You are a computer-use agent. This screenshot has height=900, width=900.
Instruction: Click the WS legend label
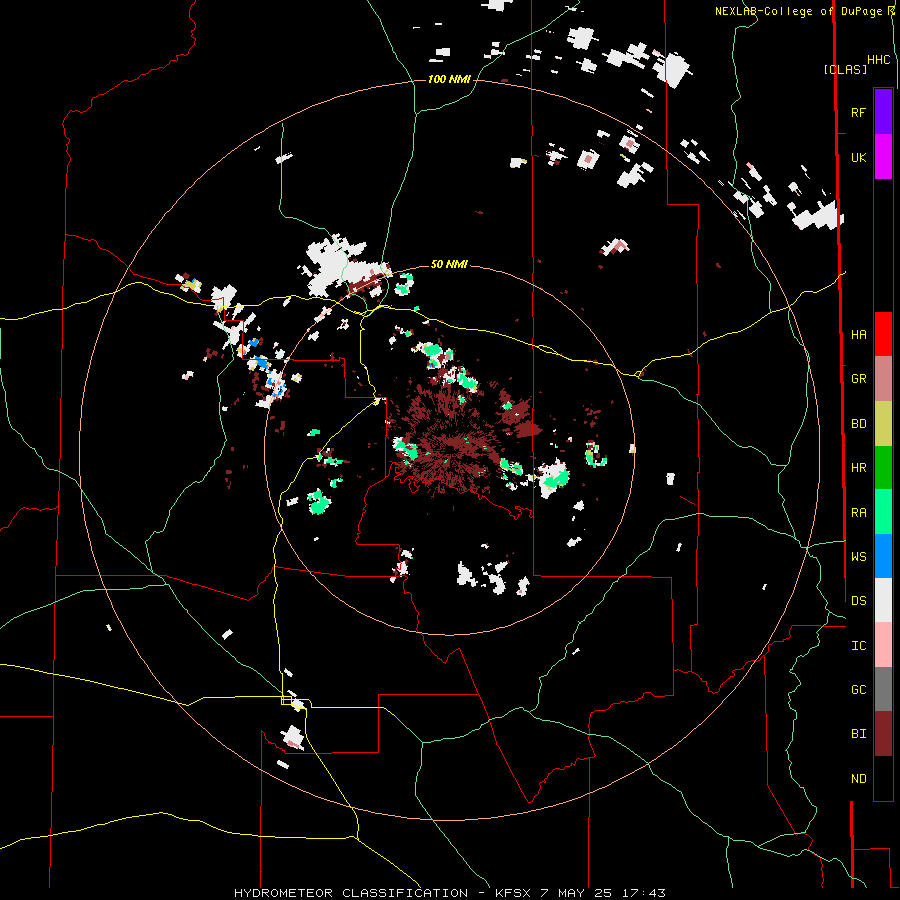(858, 556)
